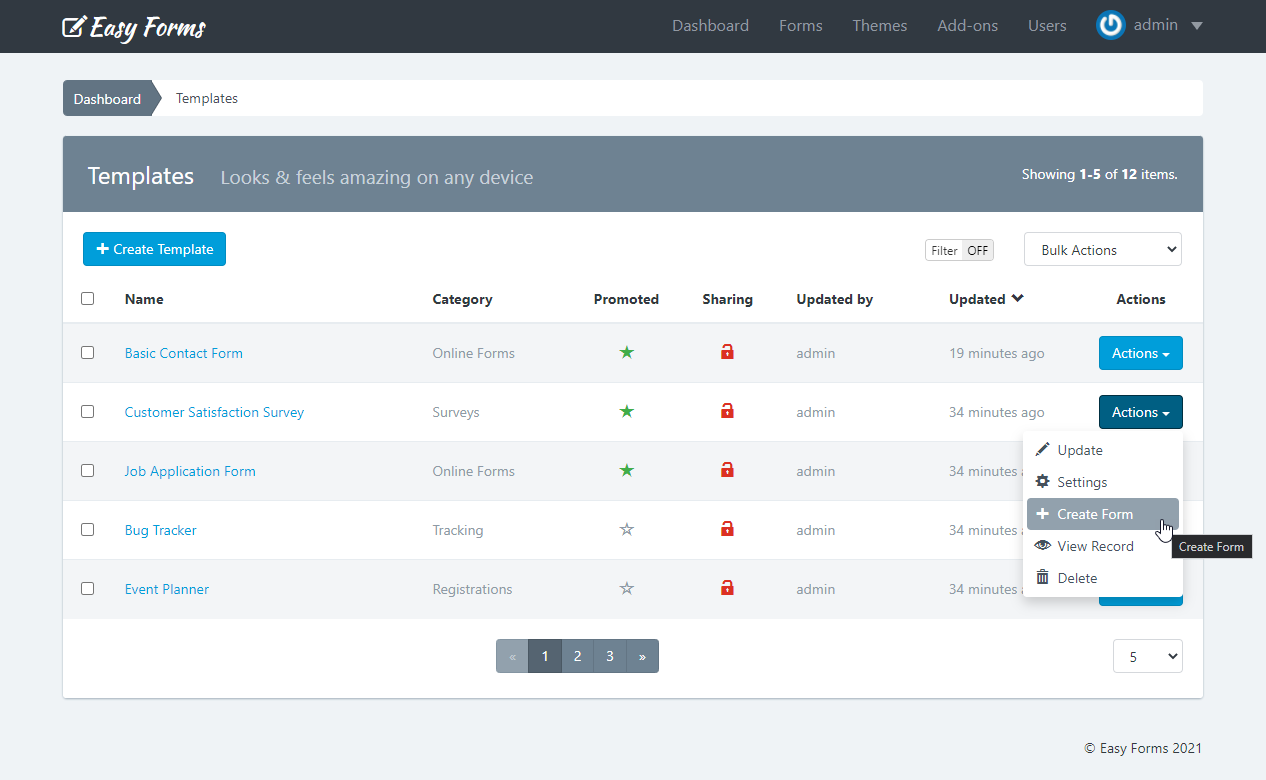Click the Easy Forms logo icon
The width and height of the screenshot is (1266, 780).
click(75, 27)
